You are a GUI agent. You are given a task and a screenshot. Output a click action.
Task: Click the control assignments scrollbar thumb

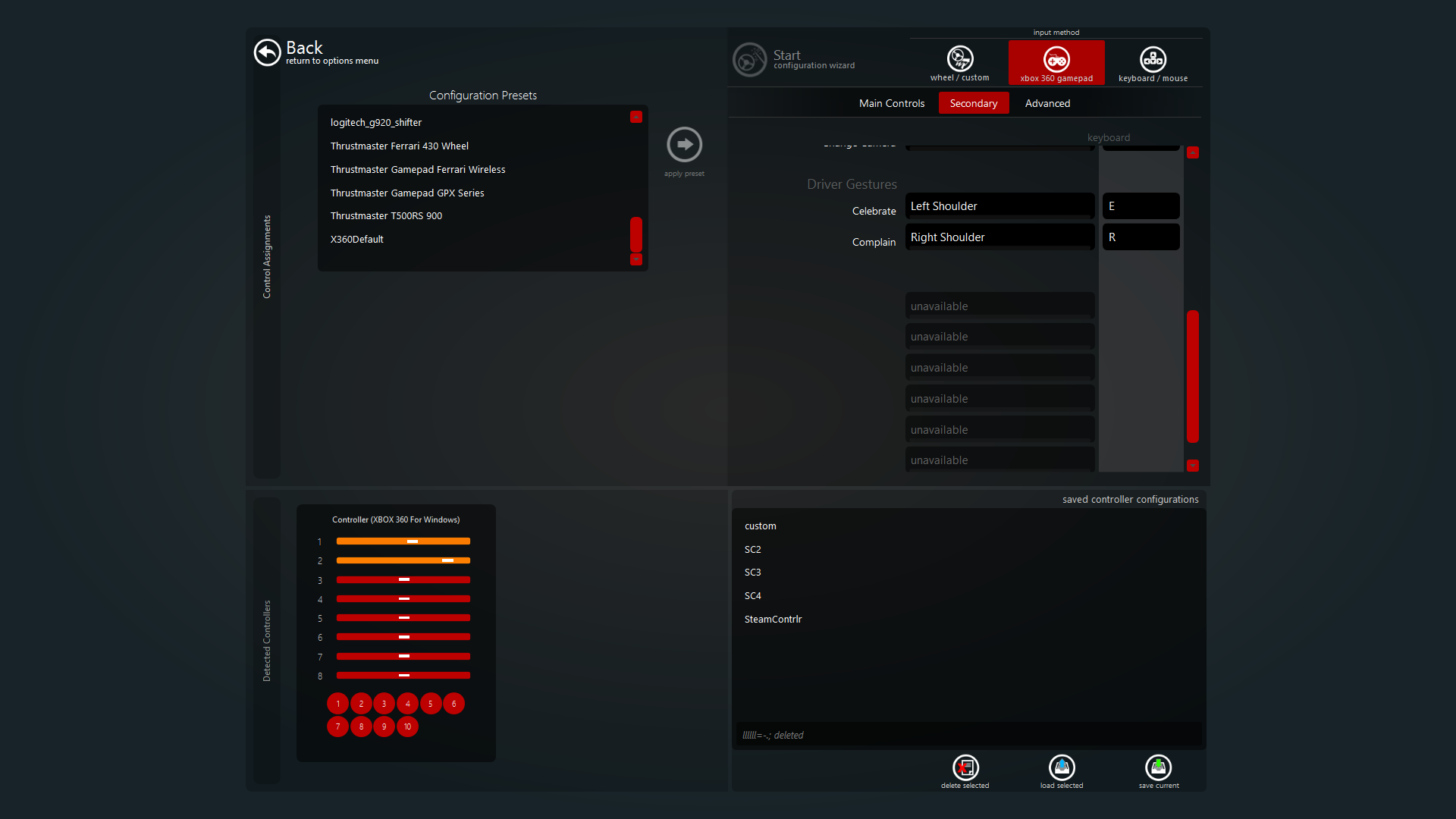pos(1192,375)
